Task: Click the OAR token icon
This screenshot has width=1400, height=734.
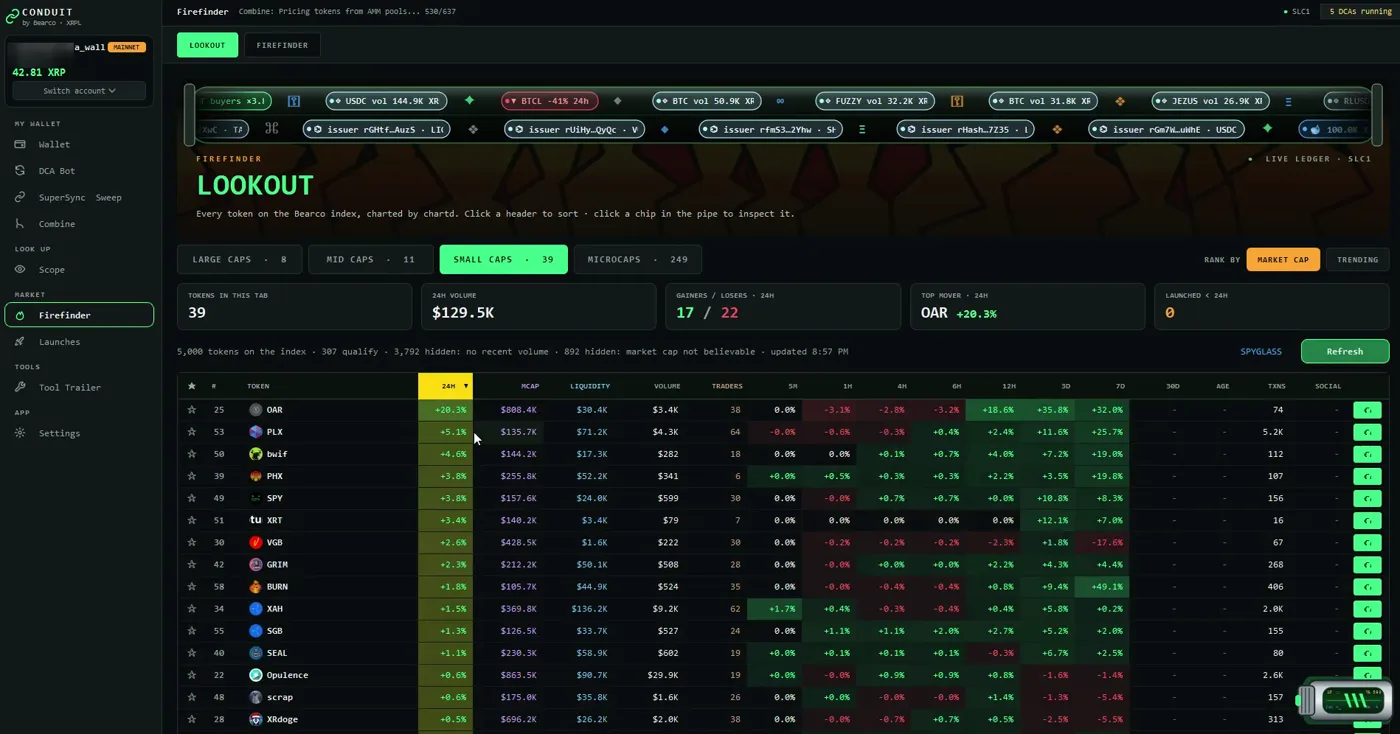Action: (x=256, y=410)
